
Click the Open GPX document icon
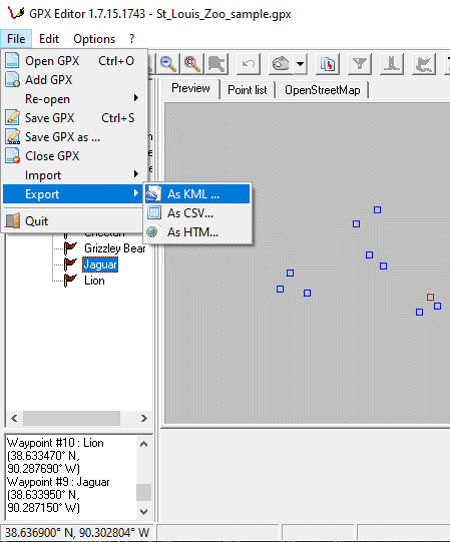(x=13, y=60)
